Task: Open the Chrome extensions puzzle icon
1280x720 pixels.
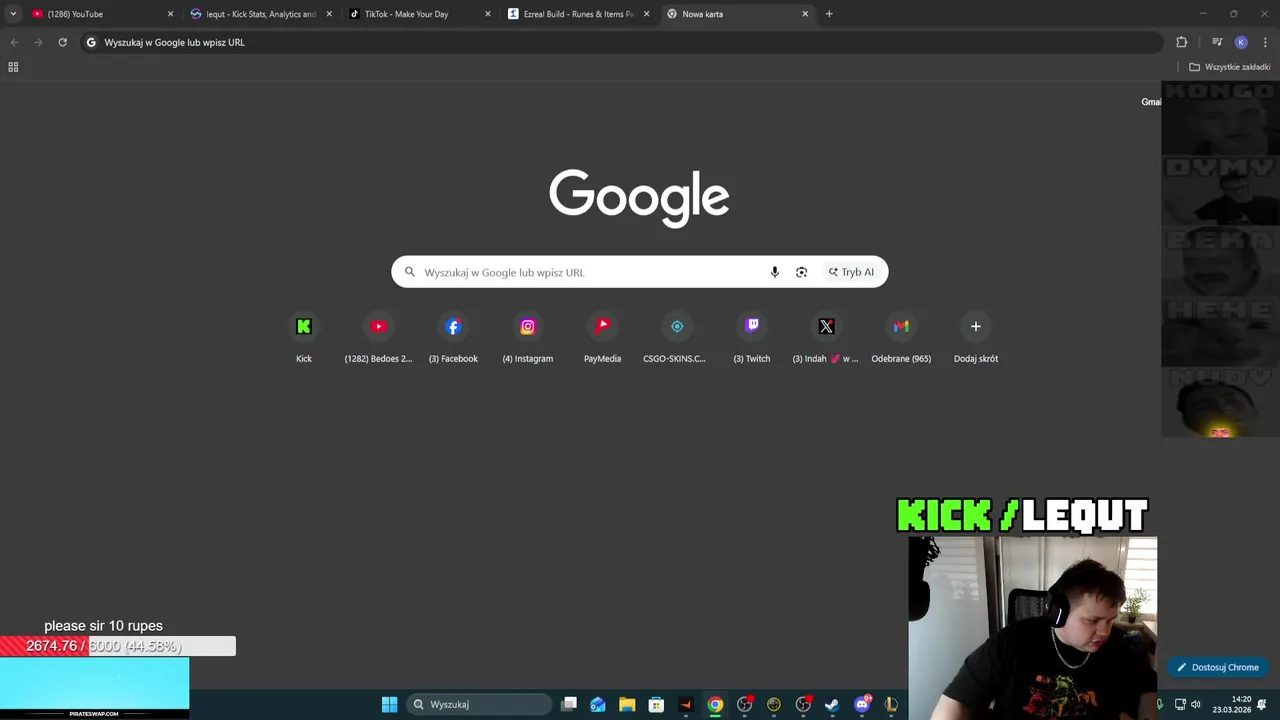Action: click(1182, 42)
